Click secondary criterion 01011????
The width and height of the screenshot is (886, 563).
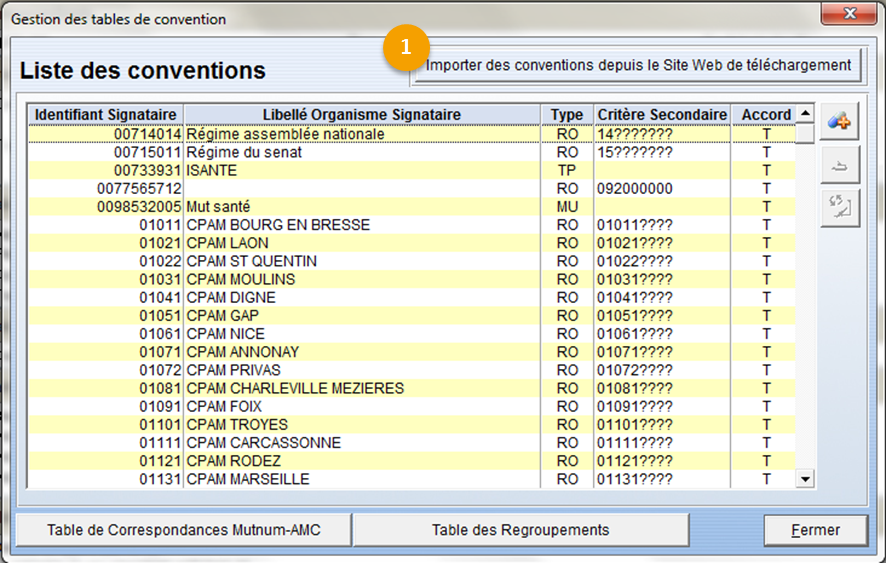pyautogui.click(x=662, y=224)
